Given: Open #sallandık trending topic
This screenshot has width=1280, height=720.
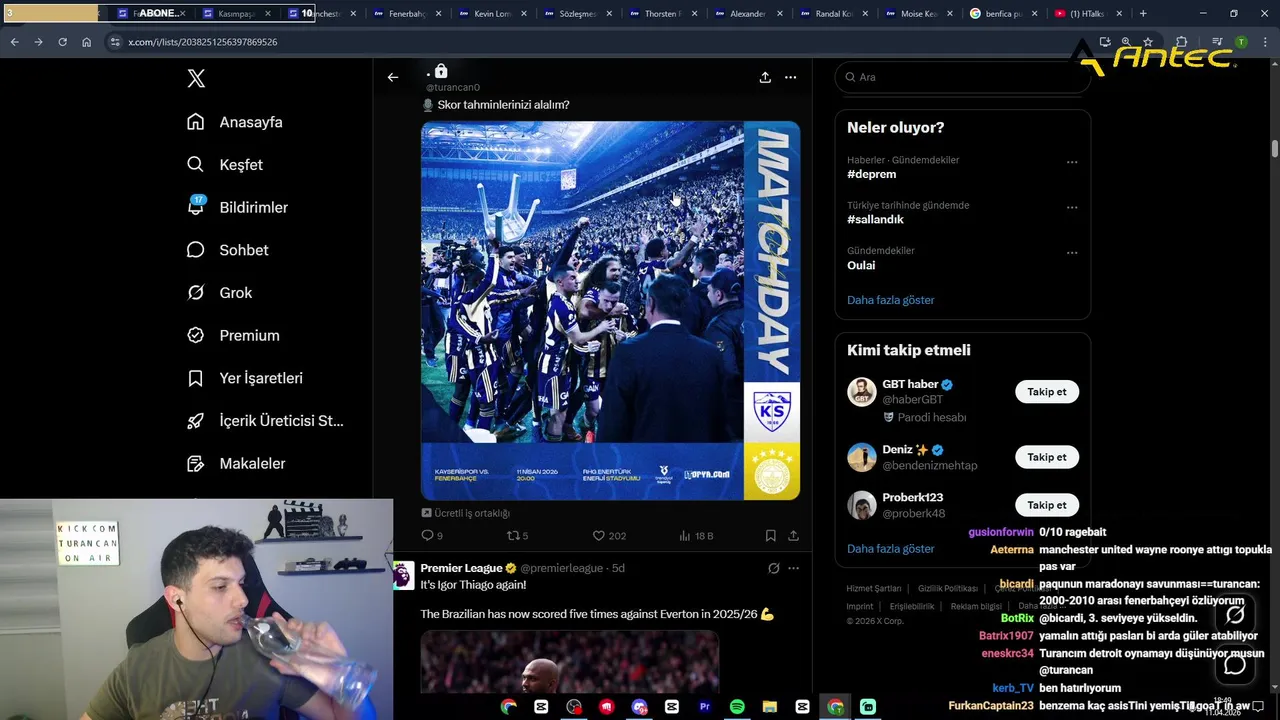Looking at the screenshot, I should pos(875,219).
